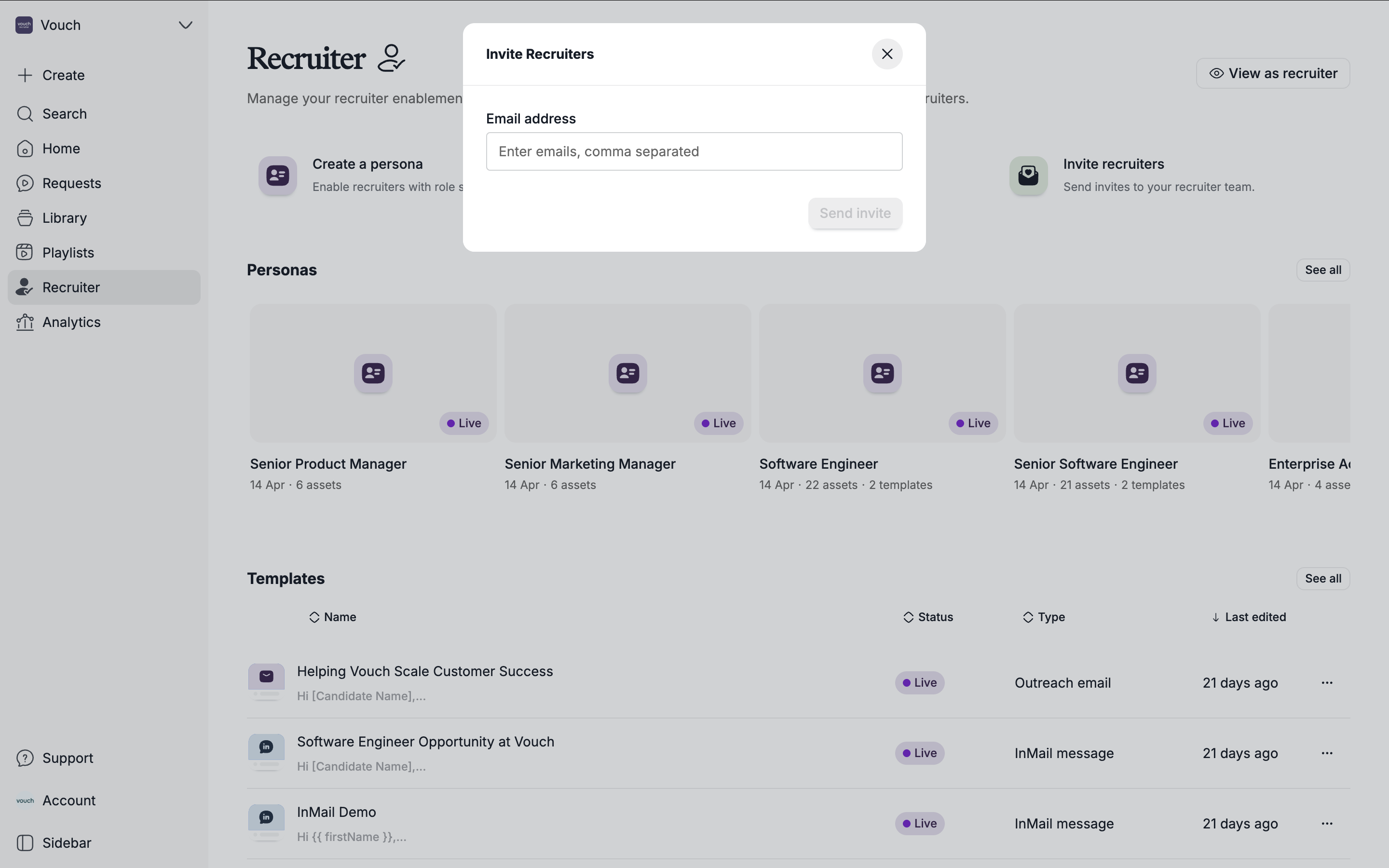Close the Invite Recruiters dialog

pyautogui.click(x=887, y=54)
